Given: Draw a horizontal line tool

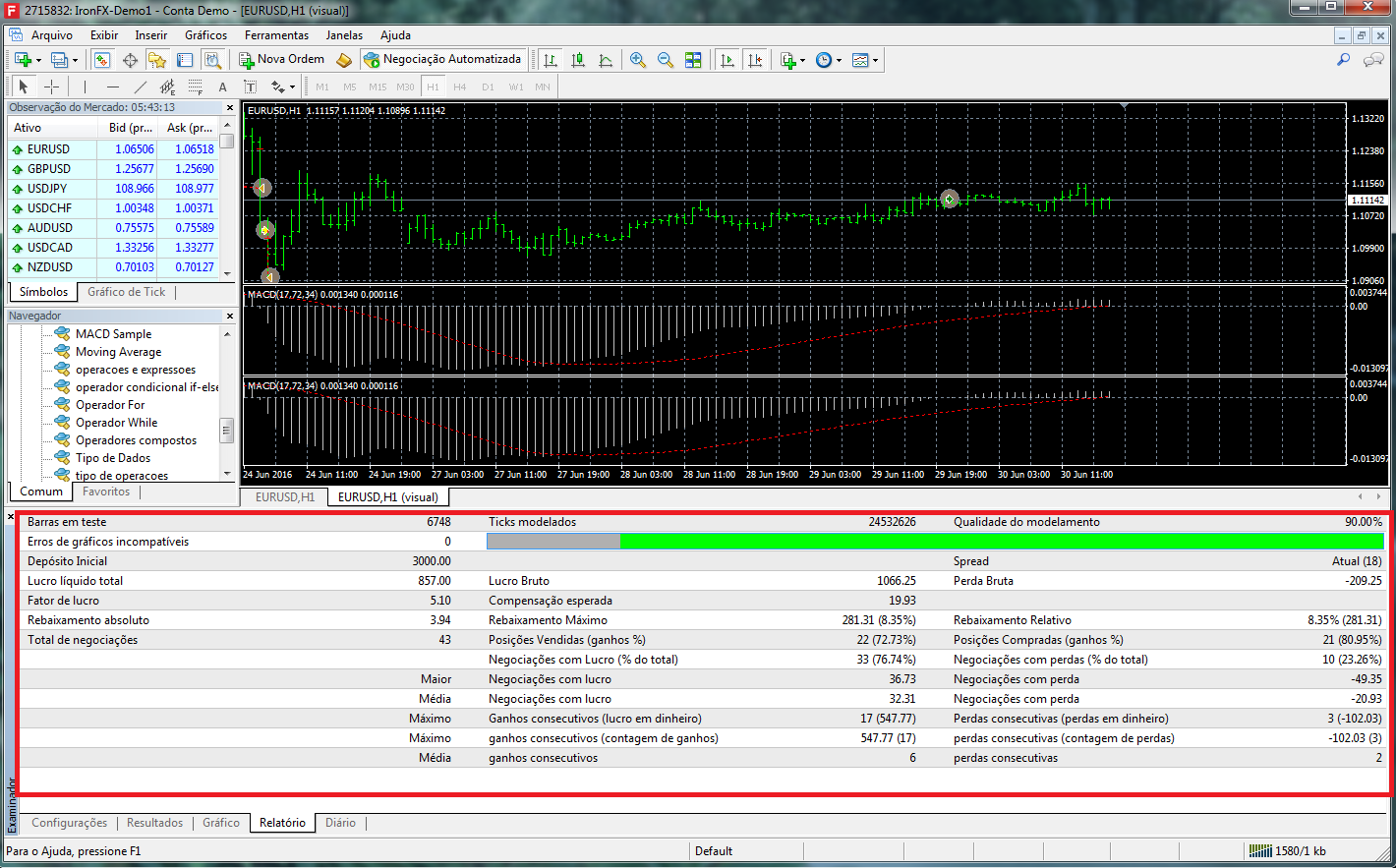Looking at the screenshot, I should coord(112,87).
